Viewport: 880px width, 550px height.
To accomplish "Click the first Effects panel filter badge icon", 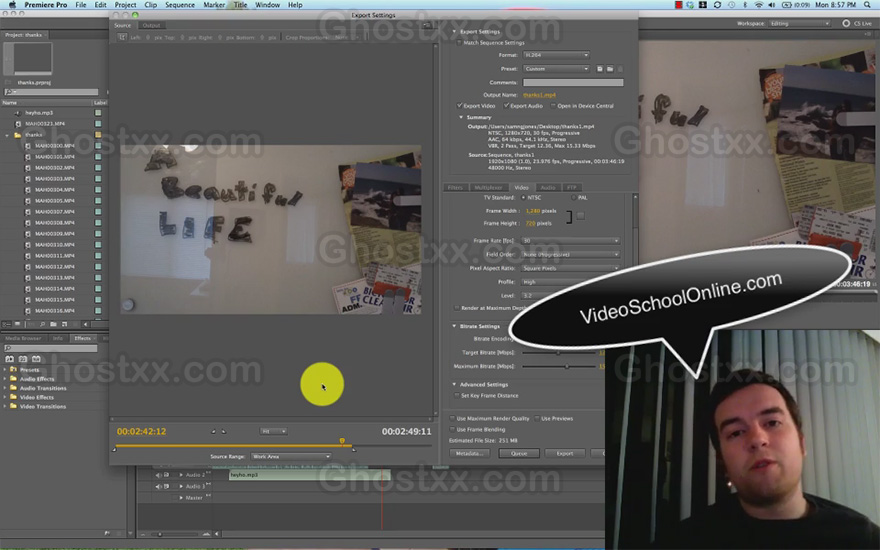I will 10,359.
